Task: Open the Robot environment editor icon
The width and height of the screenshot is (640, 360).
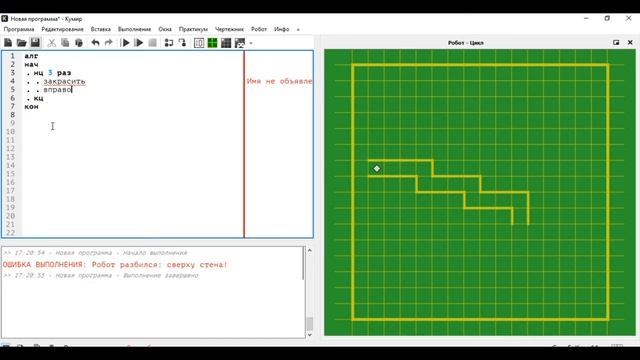Action: click(x=240, y=43)
